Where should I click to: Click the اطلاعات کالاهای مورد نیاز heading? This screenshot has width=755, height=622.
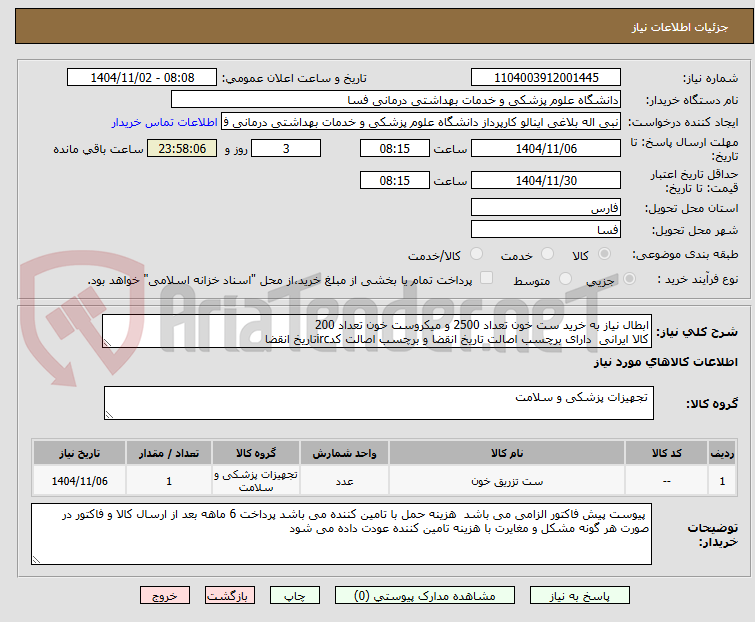665,362
